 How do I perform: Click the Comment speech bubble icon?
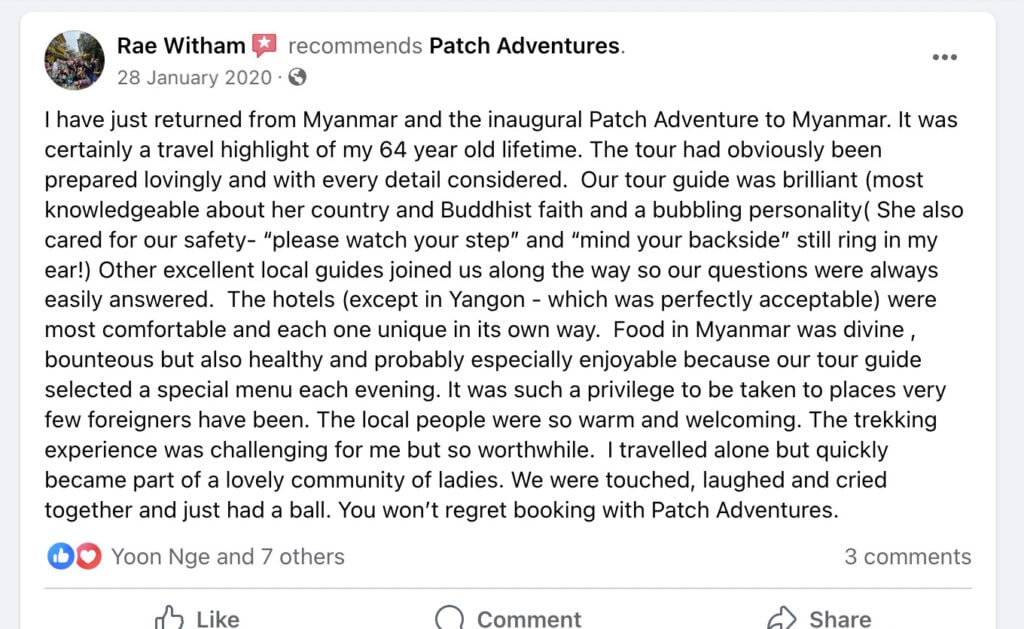tap(450, 618)
